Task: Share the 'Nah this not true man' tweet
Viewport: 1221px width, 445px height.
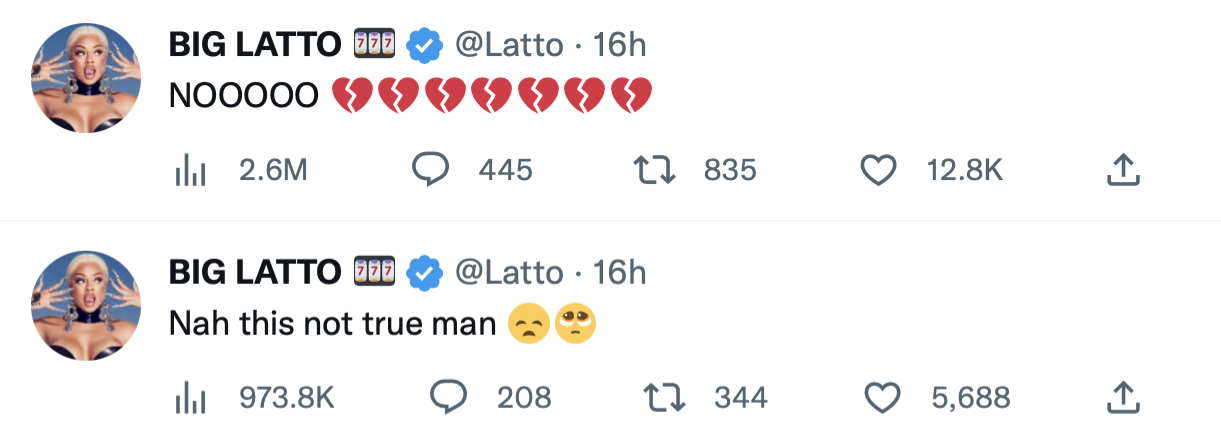Action: click(x=1123, y=397)
